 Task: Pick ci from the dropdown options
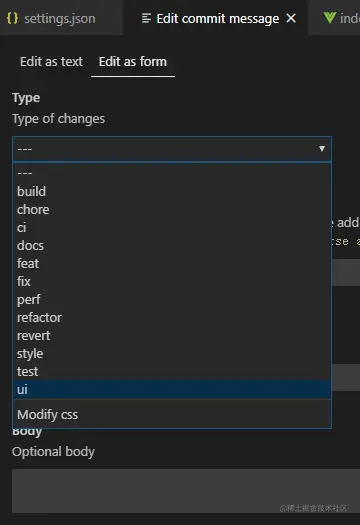tap(172, 227)
